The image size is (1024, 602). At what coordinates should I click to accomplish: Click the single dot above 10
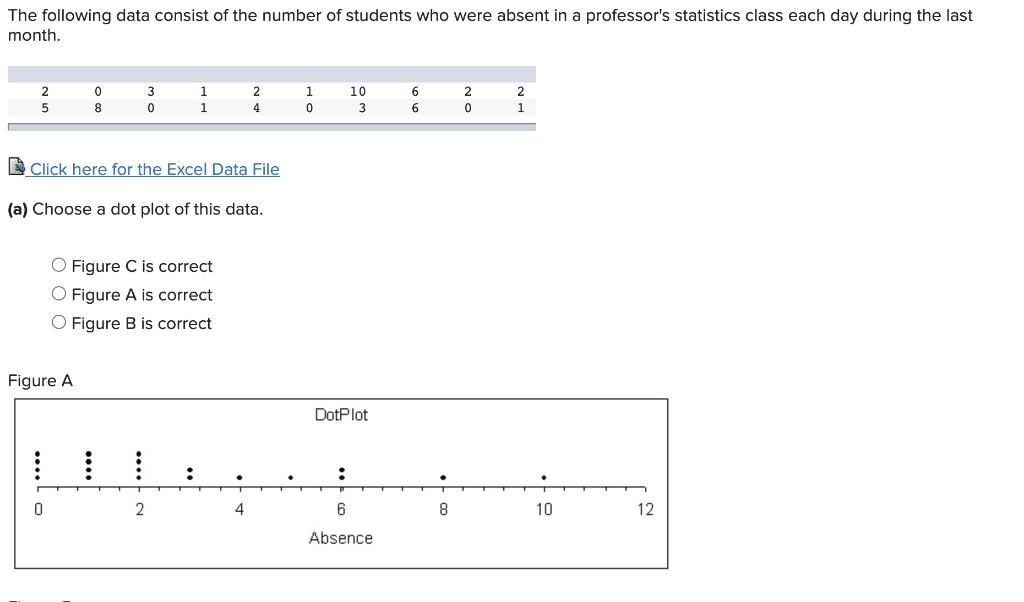click(x=544, y=477)
